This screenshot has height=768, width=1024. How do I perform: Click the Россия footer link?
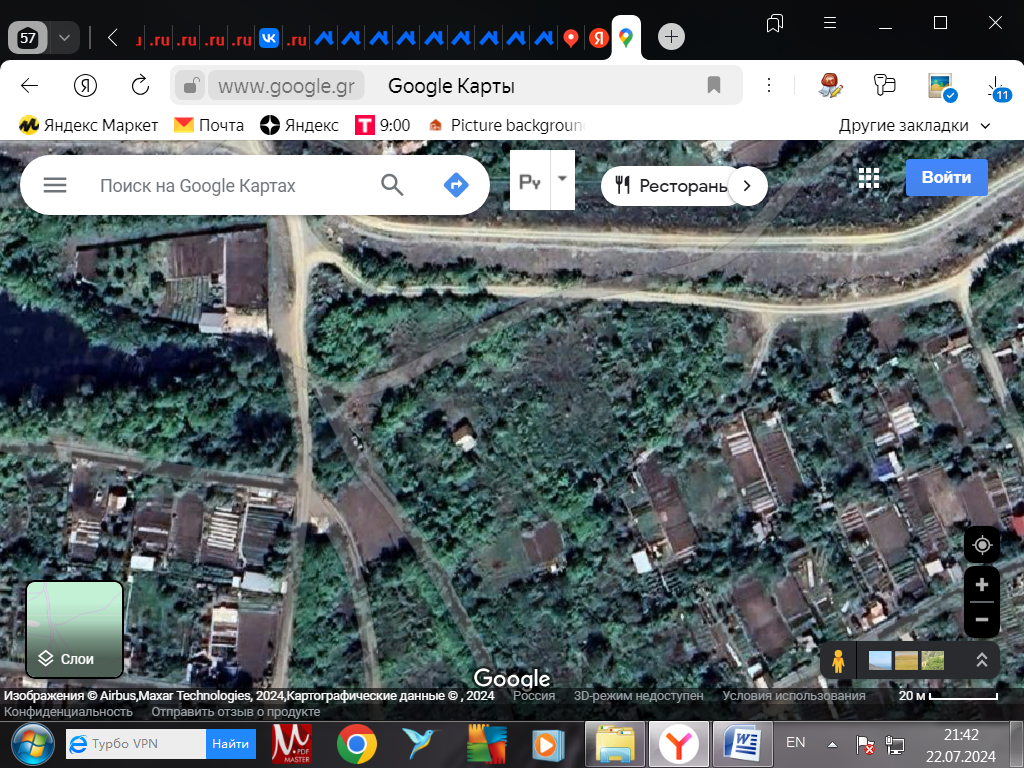534,696
